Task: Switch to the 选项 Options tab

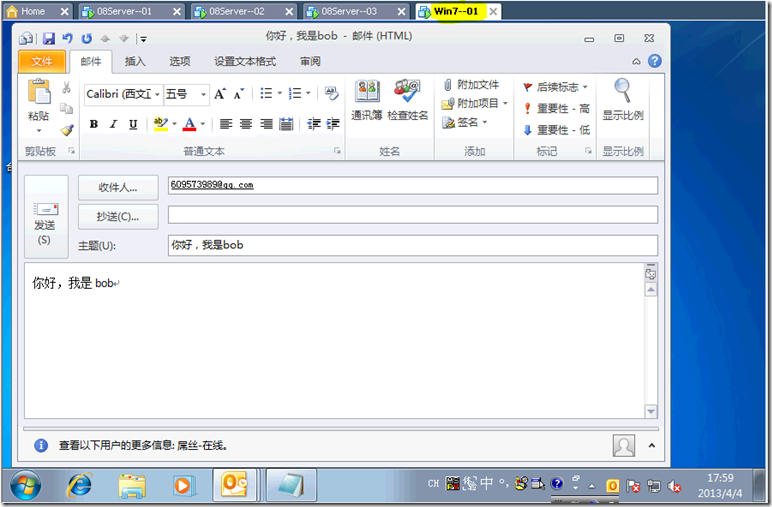Action: click(x=179, y=61)
